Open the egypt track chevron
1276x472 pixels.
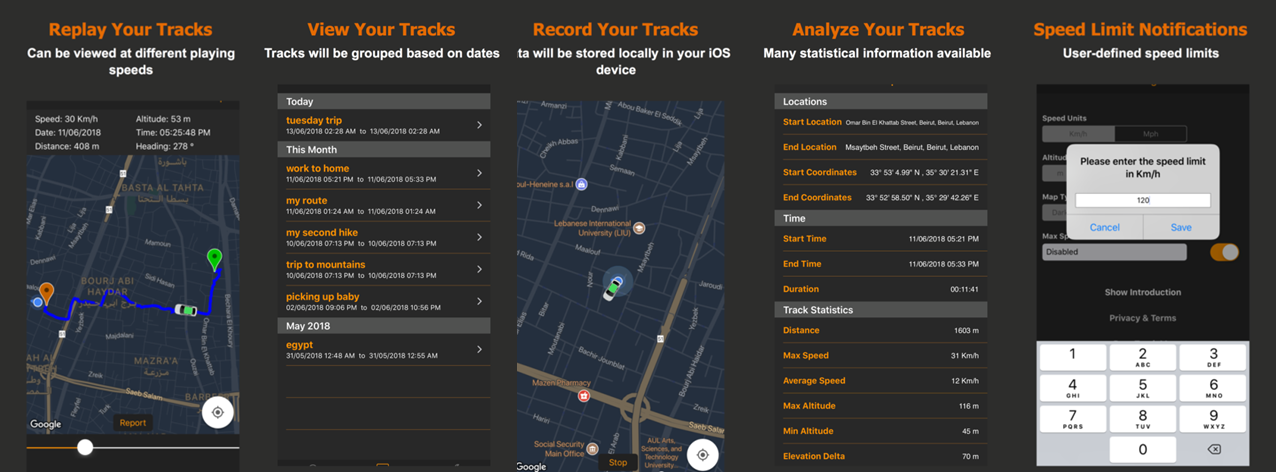[479, 349]
